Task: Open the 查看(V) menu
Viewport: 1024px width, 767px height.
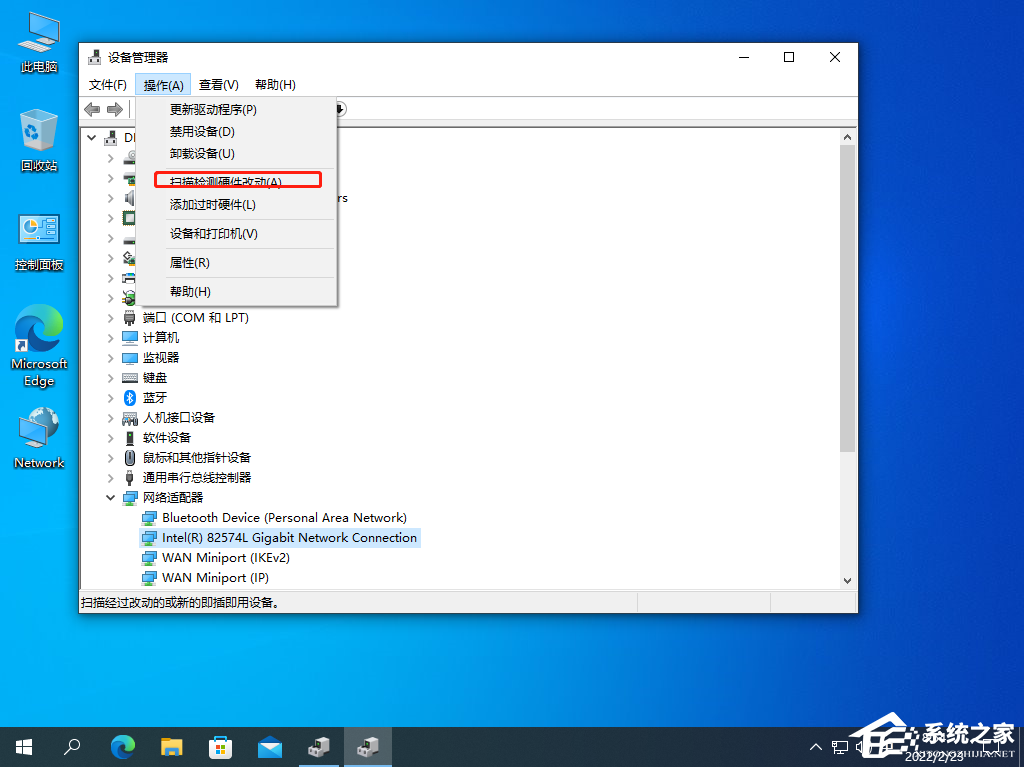Action: coord(218,84)
